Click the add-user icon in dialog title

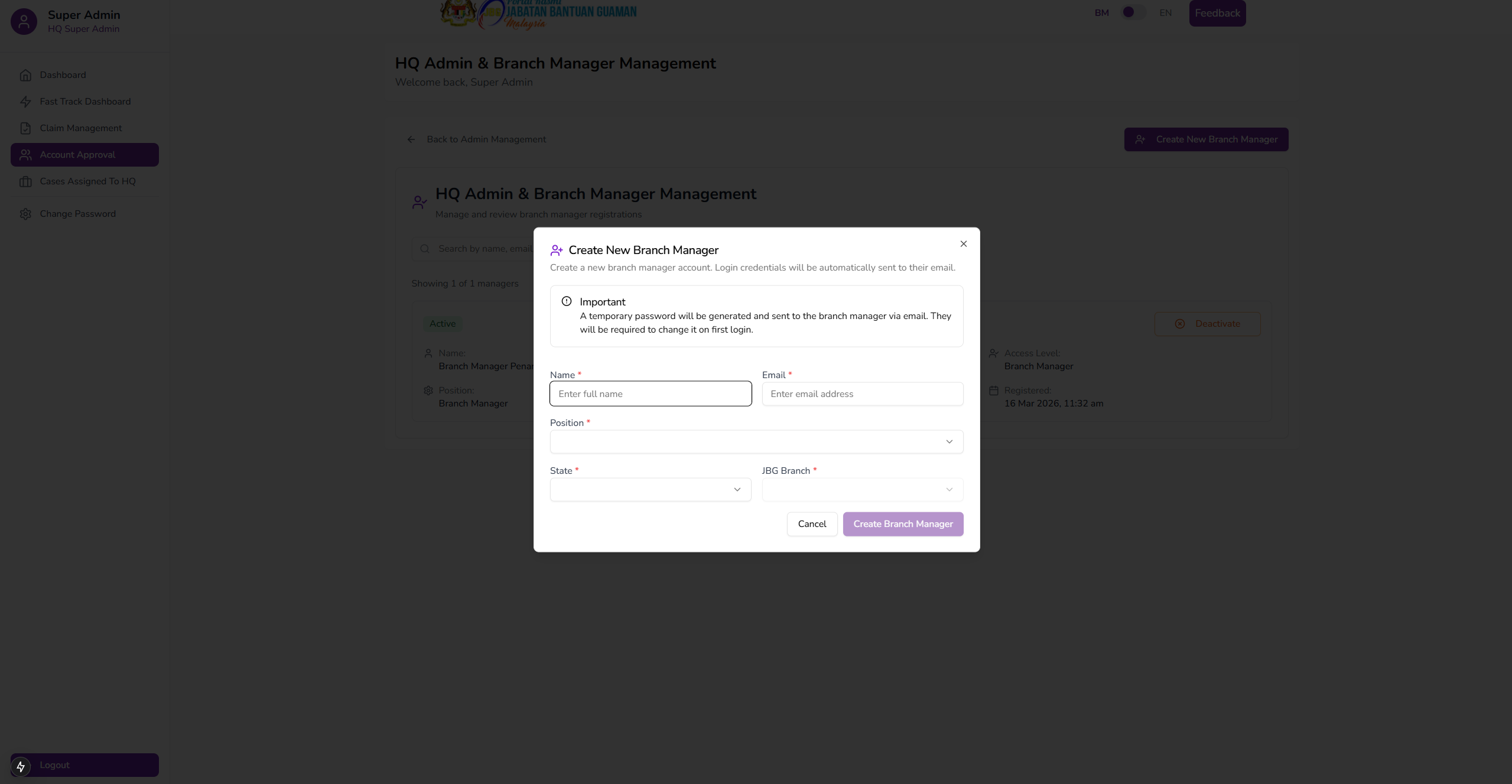pyautogui.click(x=556, y=251)
